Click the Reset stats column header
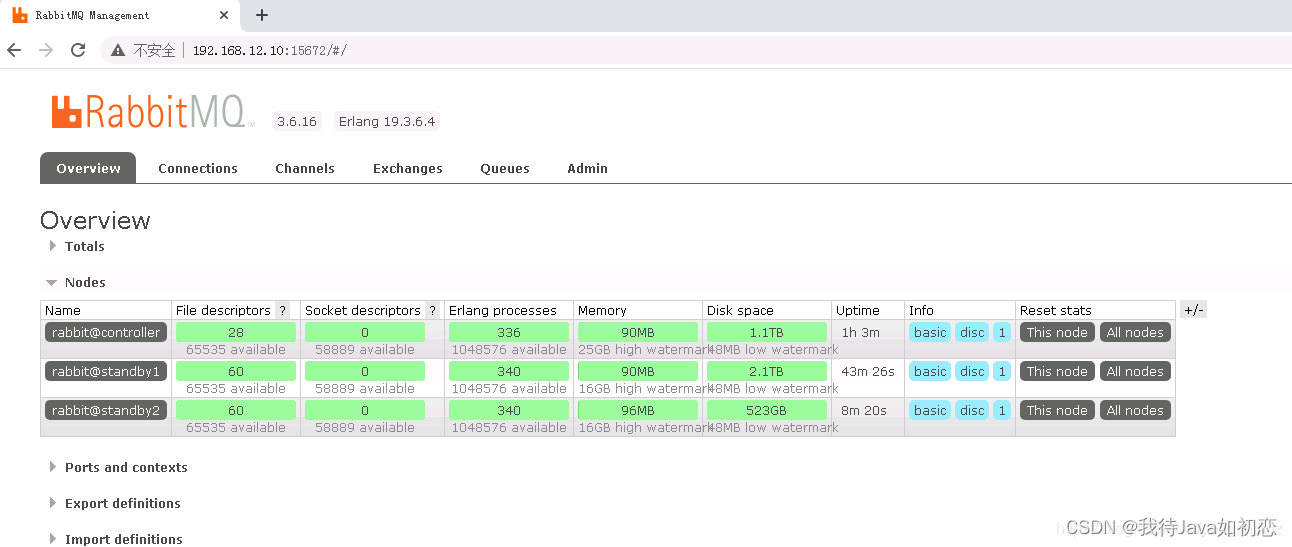1292x547 pixels. pos(1056,310)
